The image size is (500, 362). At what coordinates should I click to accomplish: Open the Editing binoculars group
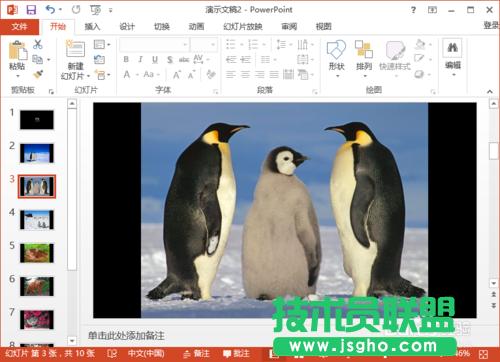tap(452, 57)
